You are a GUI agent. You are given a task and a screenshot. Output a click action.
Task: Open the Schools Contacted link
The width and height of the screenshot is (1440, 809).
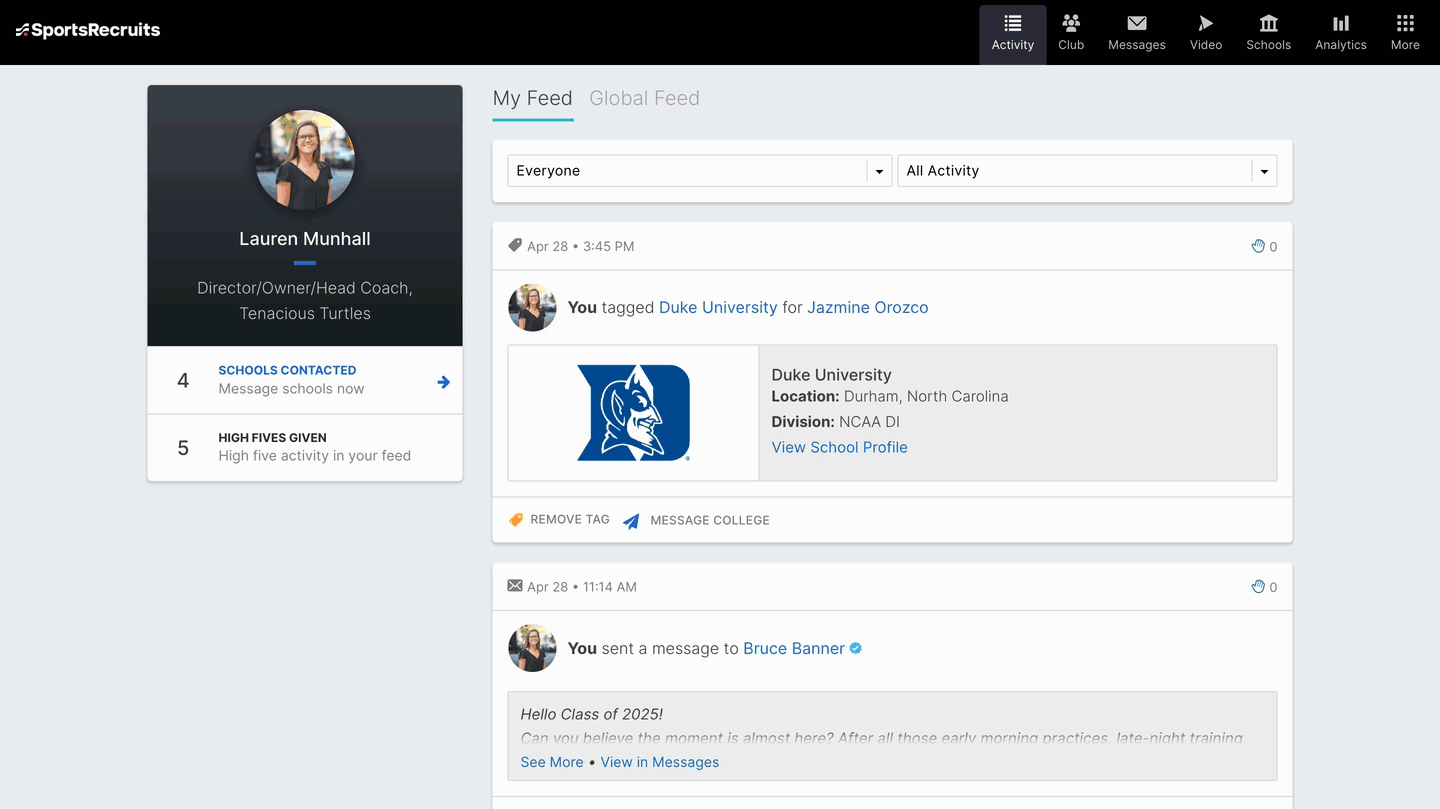pos(287,370)
